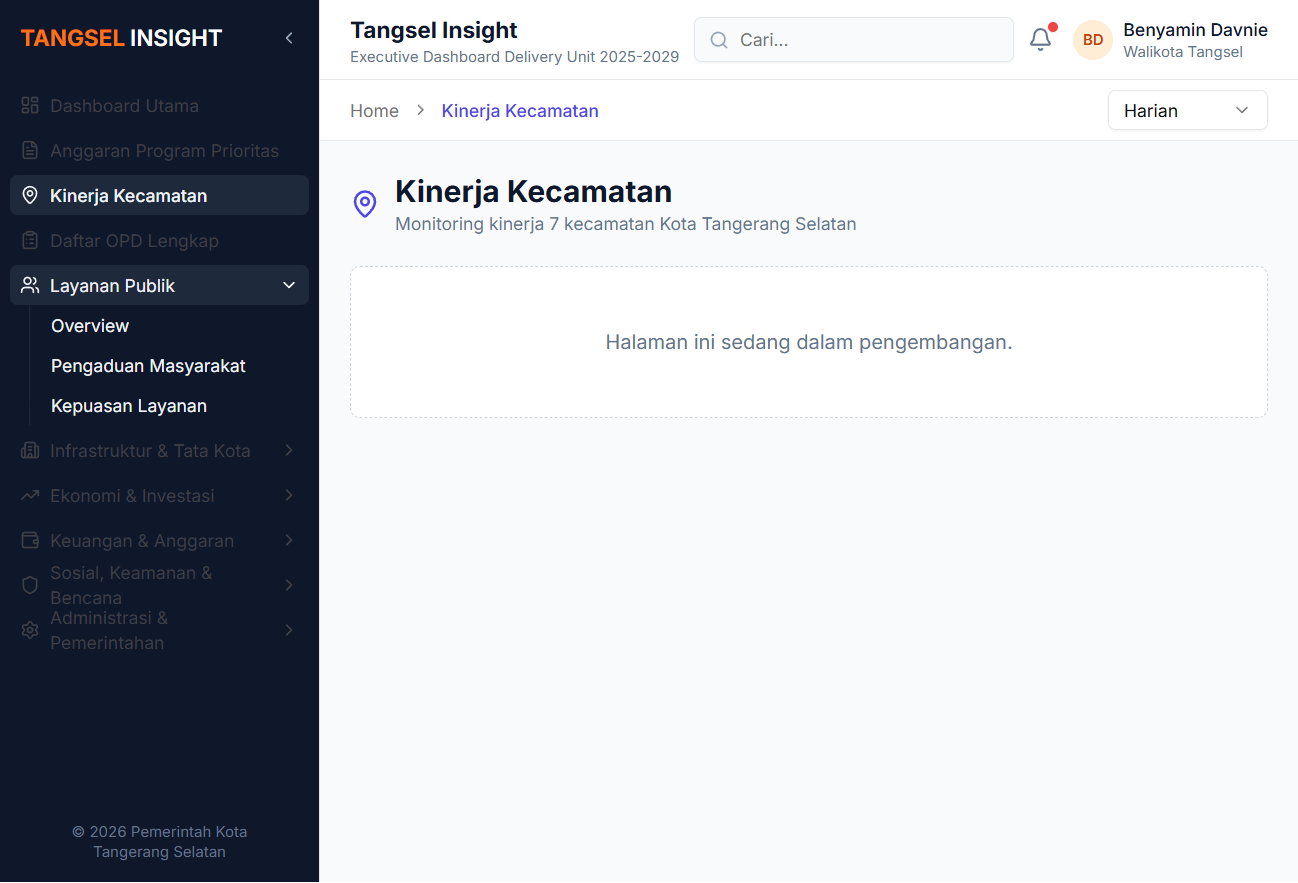Select the Anggaran Program Prioritas document icon
Viewport: 1298px width, 883px height.
(x=28, y=150)
